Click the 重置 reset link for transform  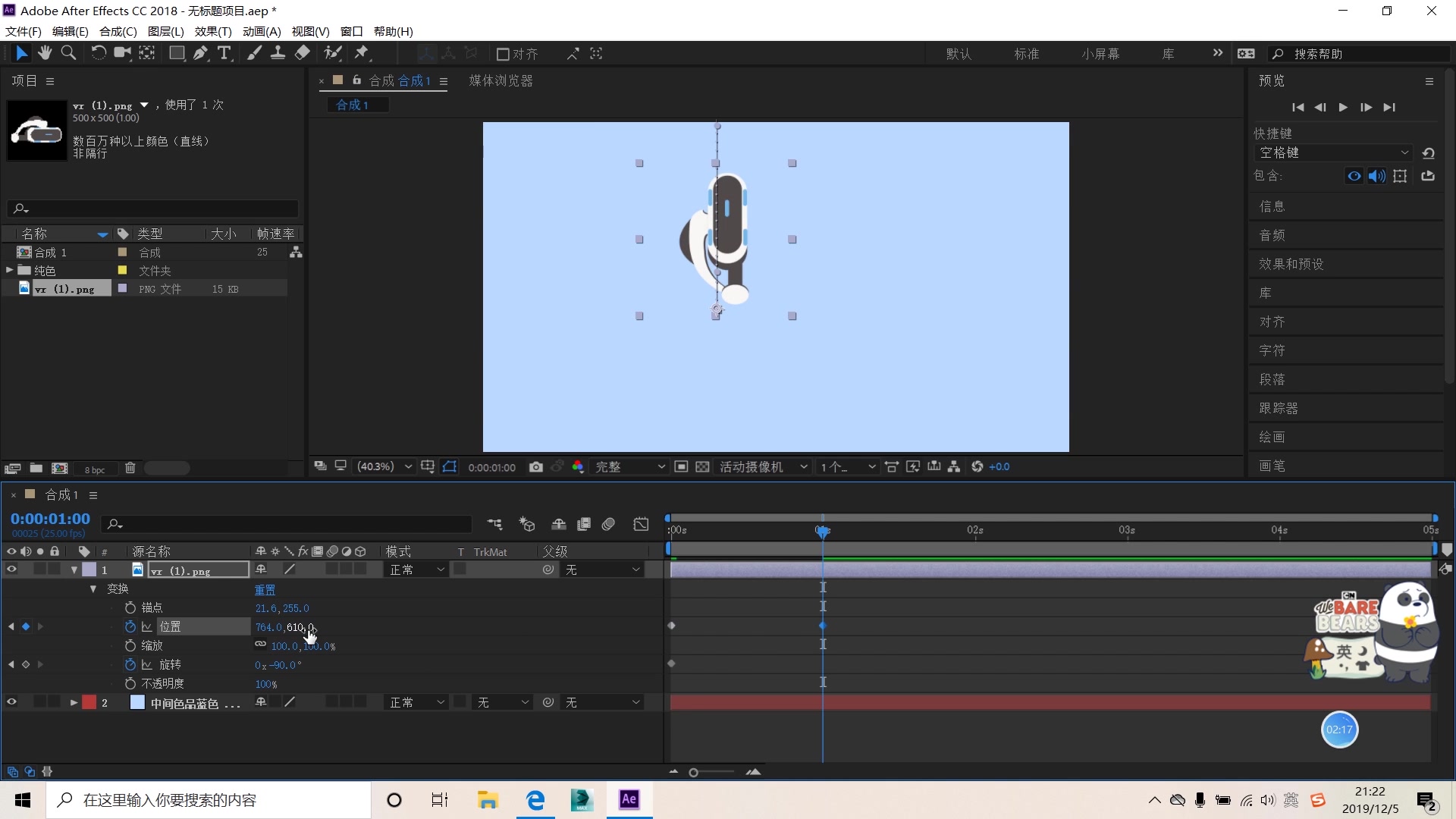265,589
